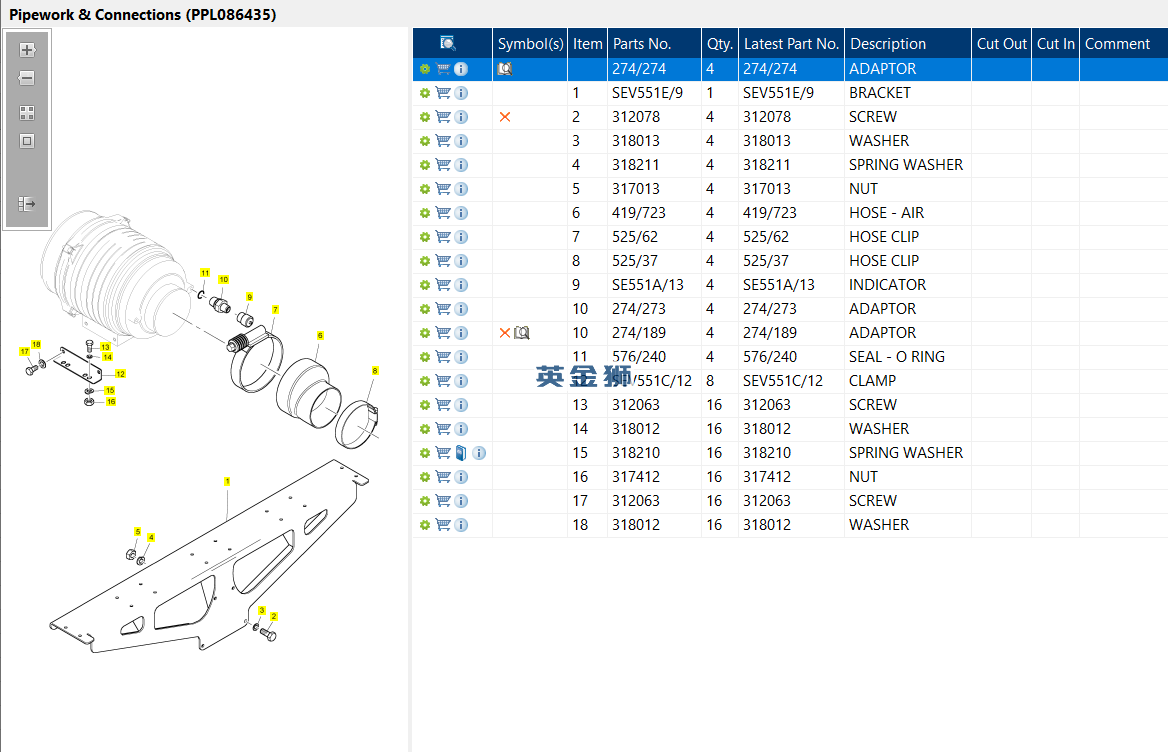Select callout 2 near the bracket screw
The height and width of the screenshot is (752, 1168).
pos(274,616)
